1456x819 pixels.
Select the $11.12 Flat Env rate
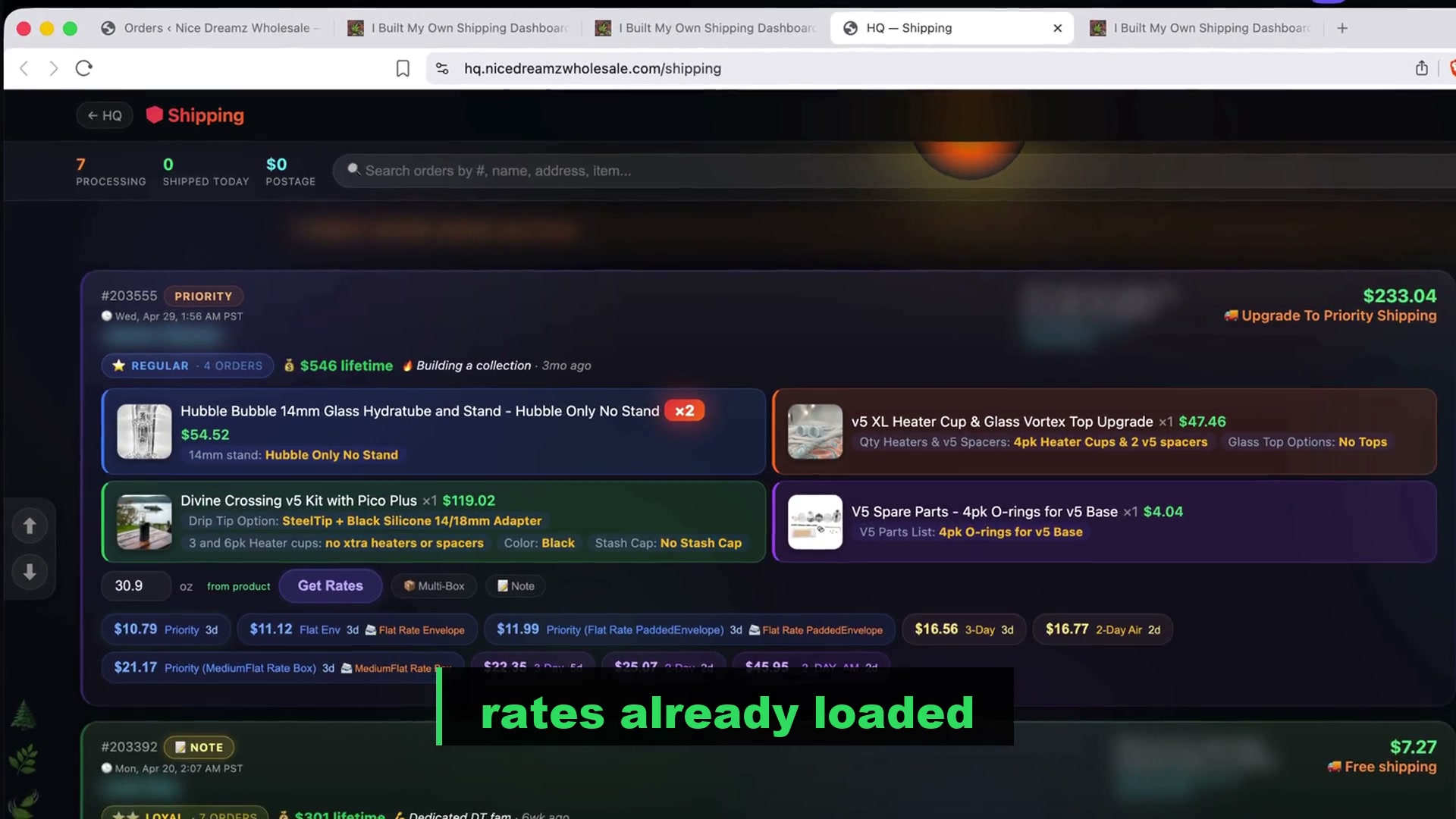pos(357,629)
